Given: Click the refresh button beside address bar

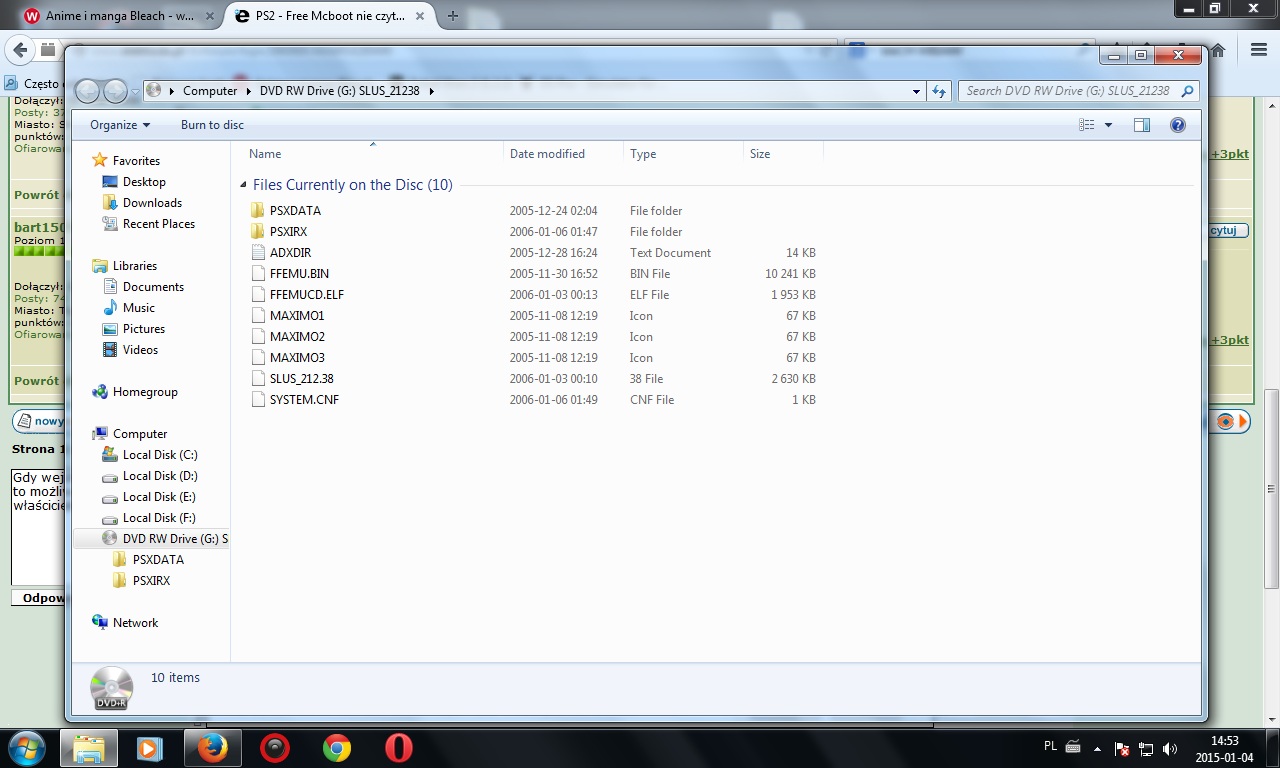Looking at the screenshot, I should (x=938, y=91).
